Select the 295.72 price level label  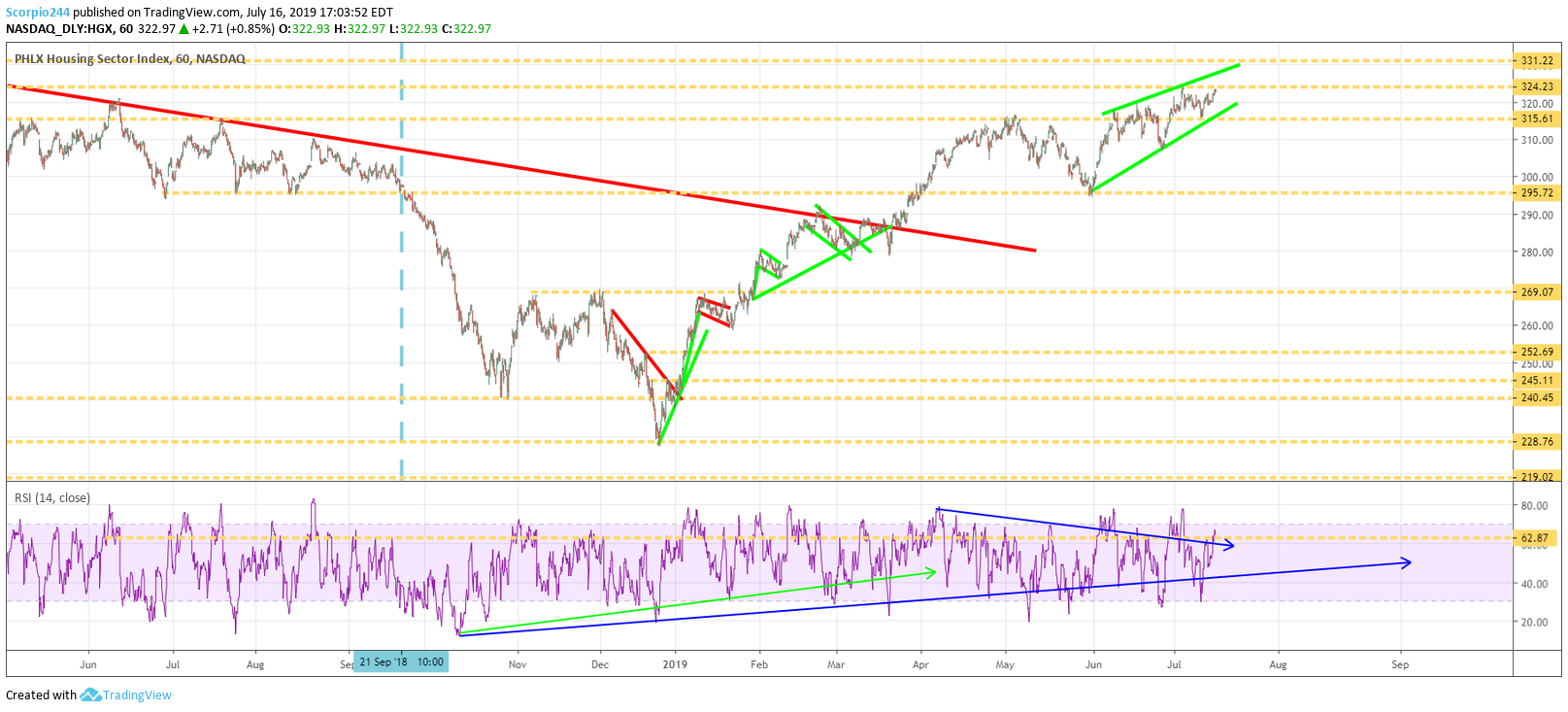coord(1537,192)
